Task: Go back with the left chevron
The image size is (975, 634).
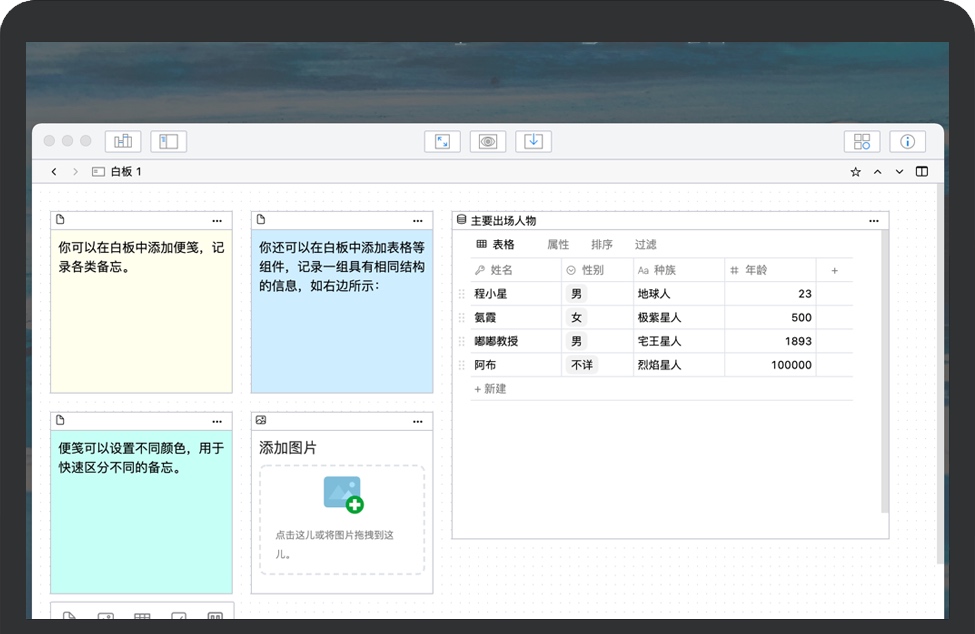Action: 54,172
